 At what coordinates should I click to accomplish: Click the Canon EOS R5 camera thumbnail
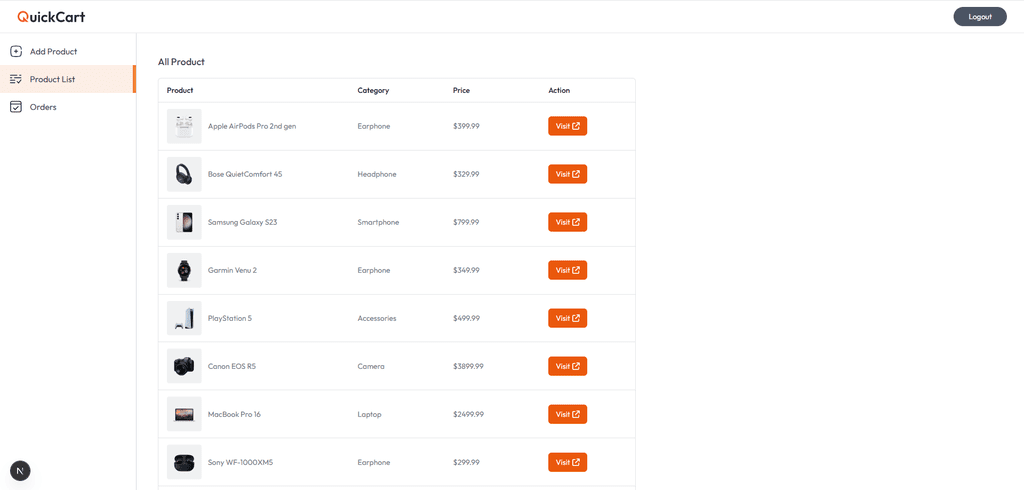pos(184,367)
